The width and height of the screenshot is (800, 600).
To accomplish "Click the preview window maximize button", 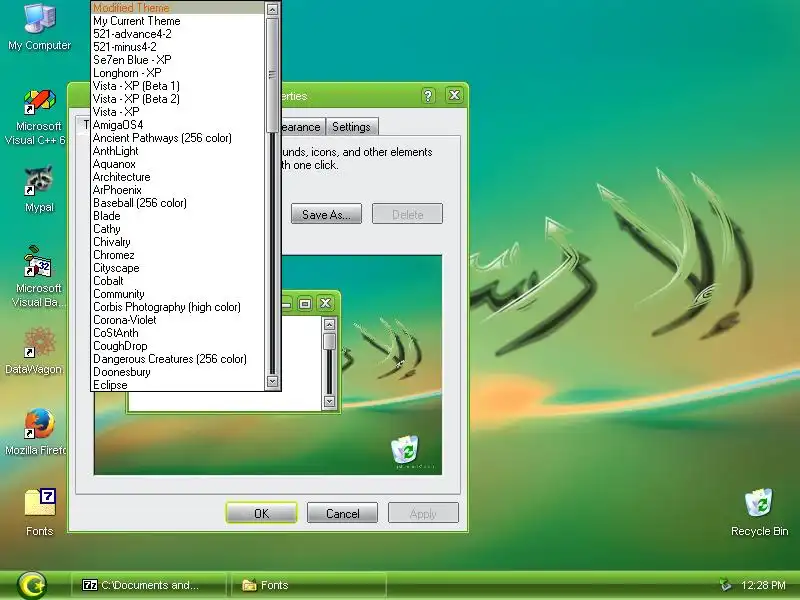I will pyautogui.click(x=305, y=304).
